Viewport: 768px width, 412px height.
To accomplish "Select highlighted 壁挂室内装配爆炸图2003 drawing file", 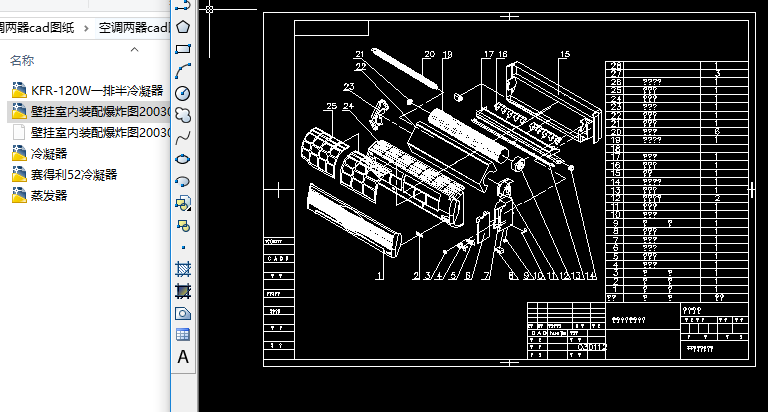I will (89, 112).
